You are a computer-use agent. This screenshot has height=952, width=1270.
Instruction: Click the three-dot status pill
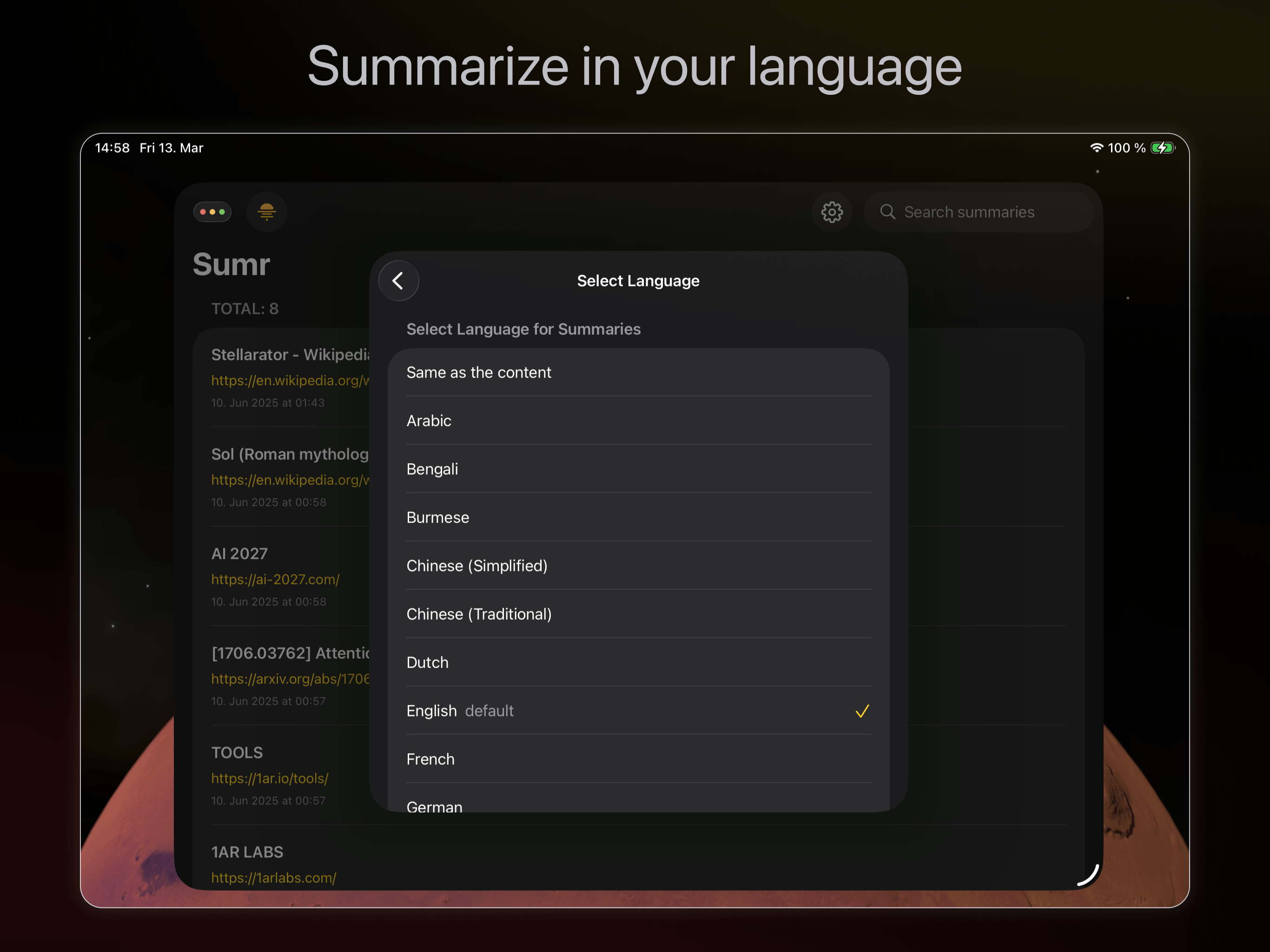(x=212, y=212)
